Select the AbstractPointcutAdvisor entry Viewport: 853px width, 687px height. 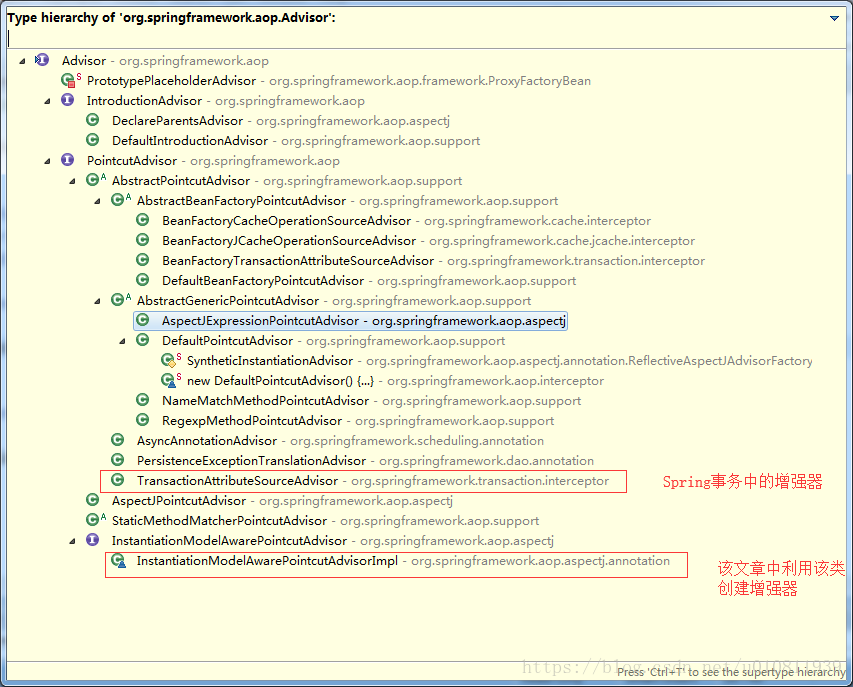pos(287,181)
